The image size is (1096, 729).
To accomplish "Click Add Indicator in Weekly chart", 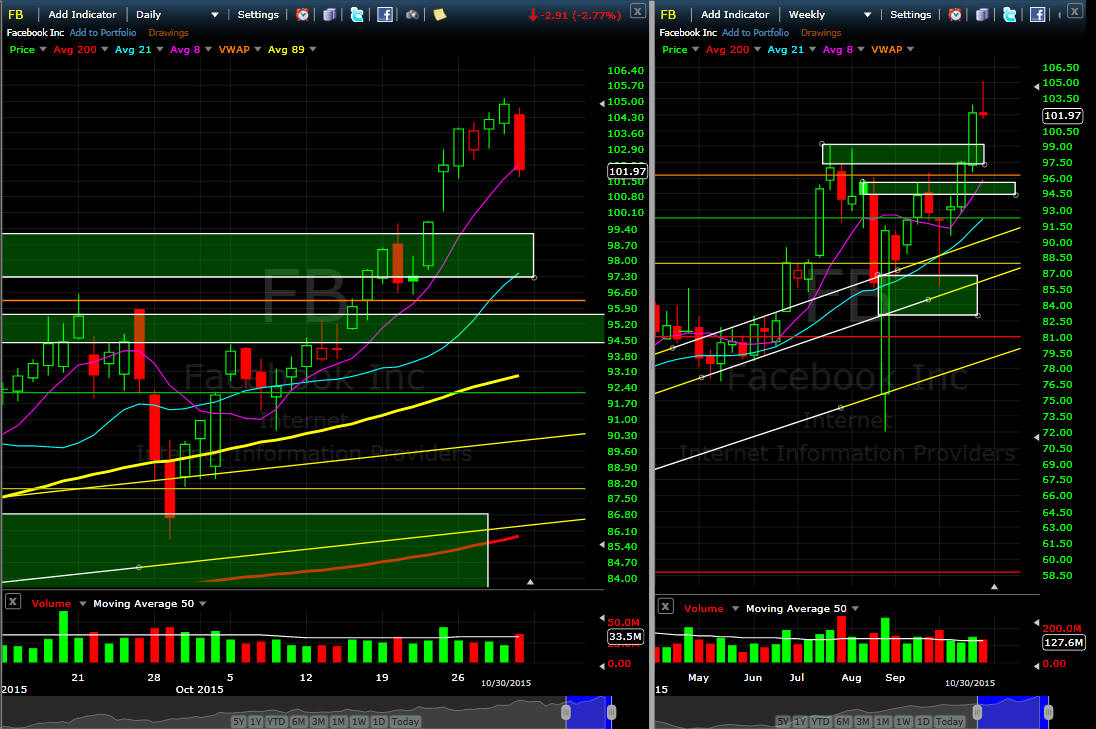I will pyautogui.click(x=735, y=14).
